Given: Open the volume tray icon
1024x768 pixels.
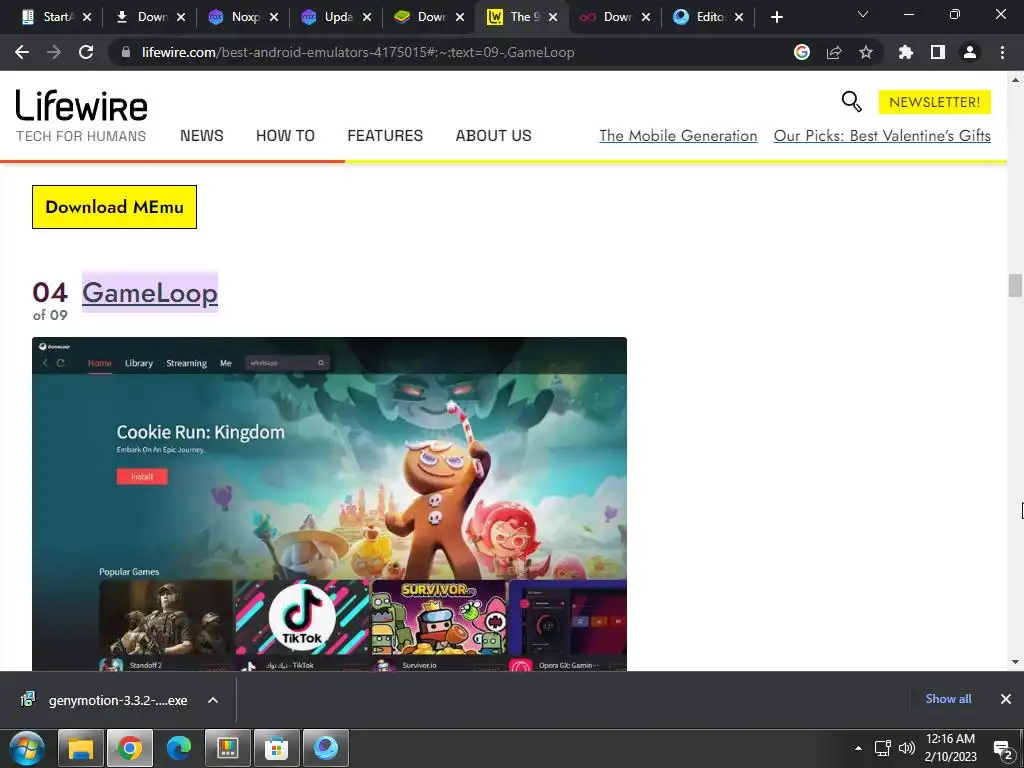Looking at the screenshot, I should [906, 748].
